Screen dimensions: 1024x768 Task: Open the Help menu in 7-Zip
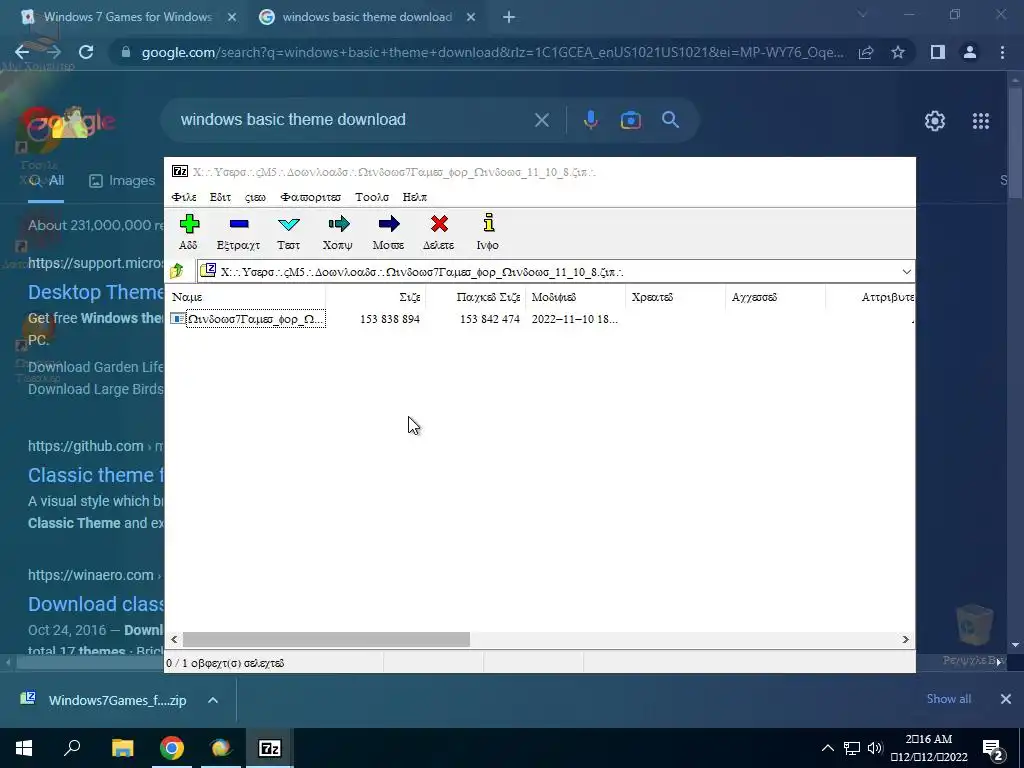coord(415,197)
